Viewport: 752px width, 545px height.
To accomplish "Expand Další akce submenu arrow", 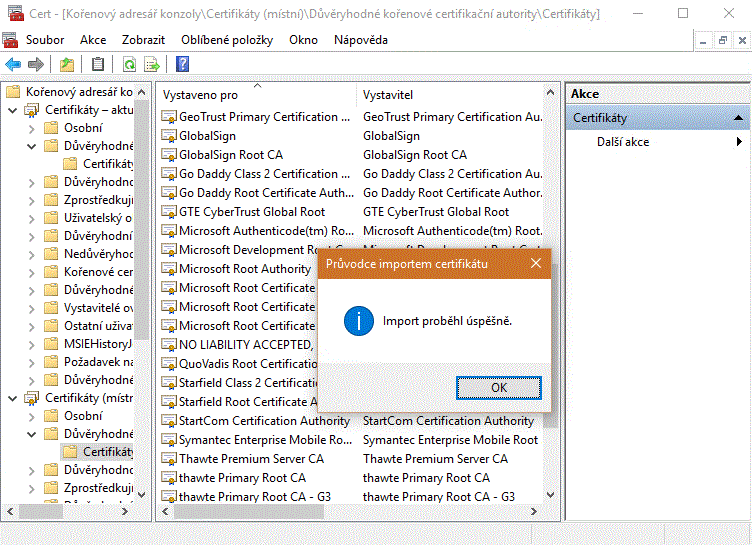I will tap(739, 142).
